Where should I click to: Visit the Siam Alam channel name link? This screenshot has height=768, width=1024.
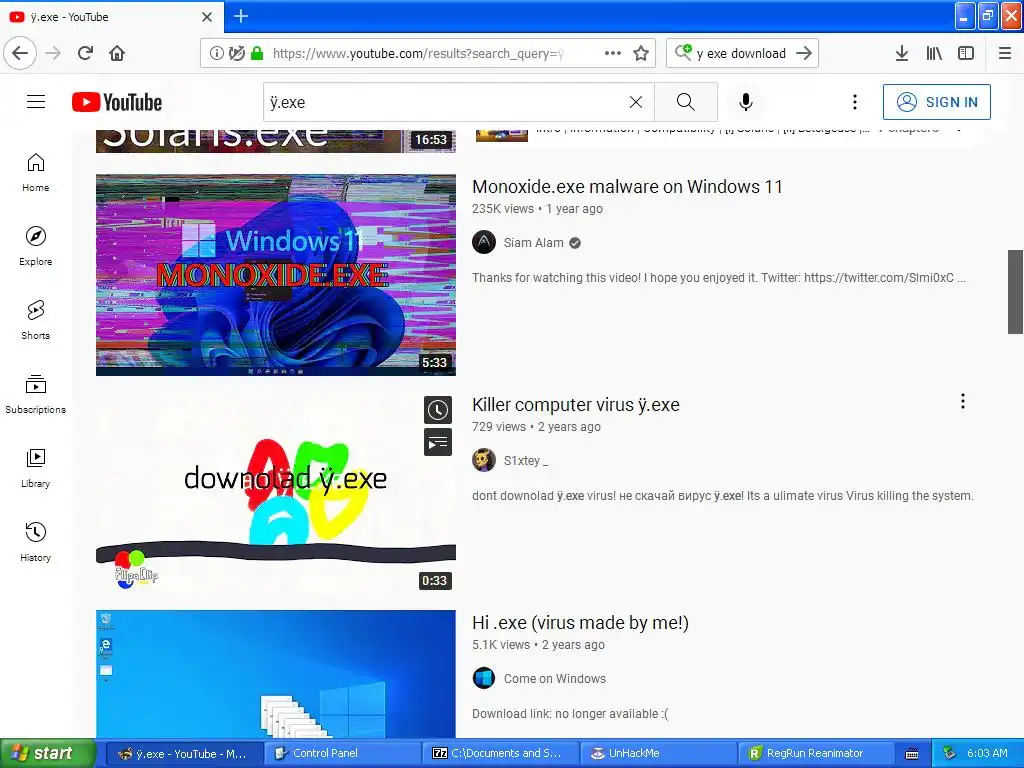(x=534, y=243)
